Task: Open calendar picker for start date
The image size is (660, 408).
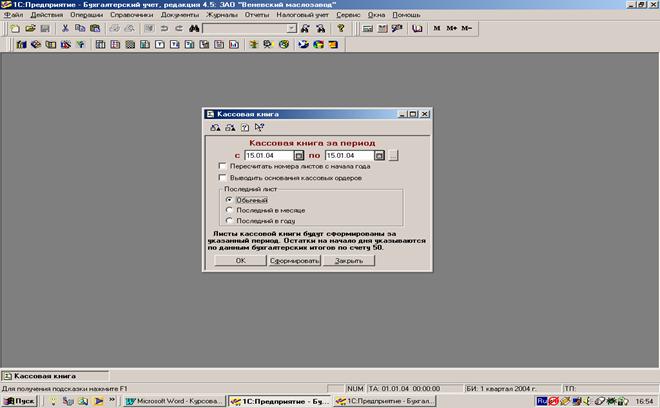Action: click(x=298, y=156)
